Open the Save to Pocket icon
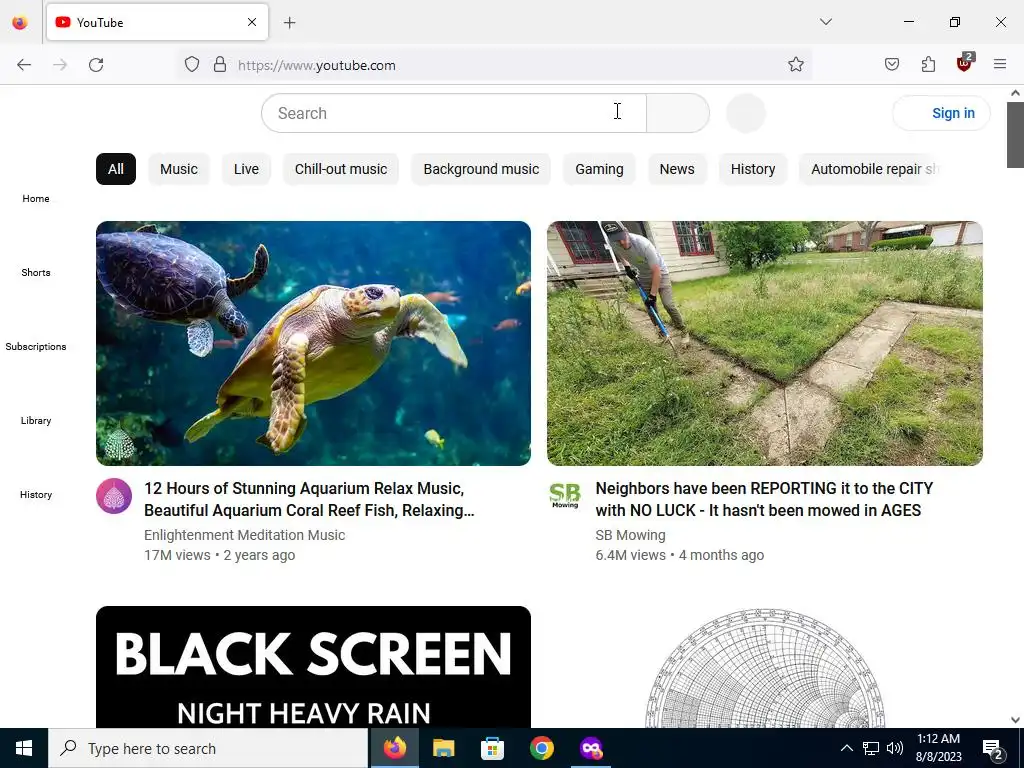This screenshot has width=1024, height=768. point(891,64)
